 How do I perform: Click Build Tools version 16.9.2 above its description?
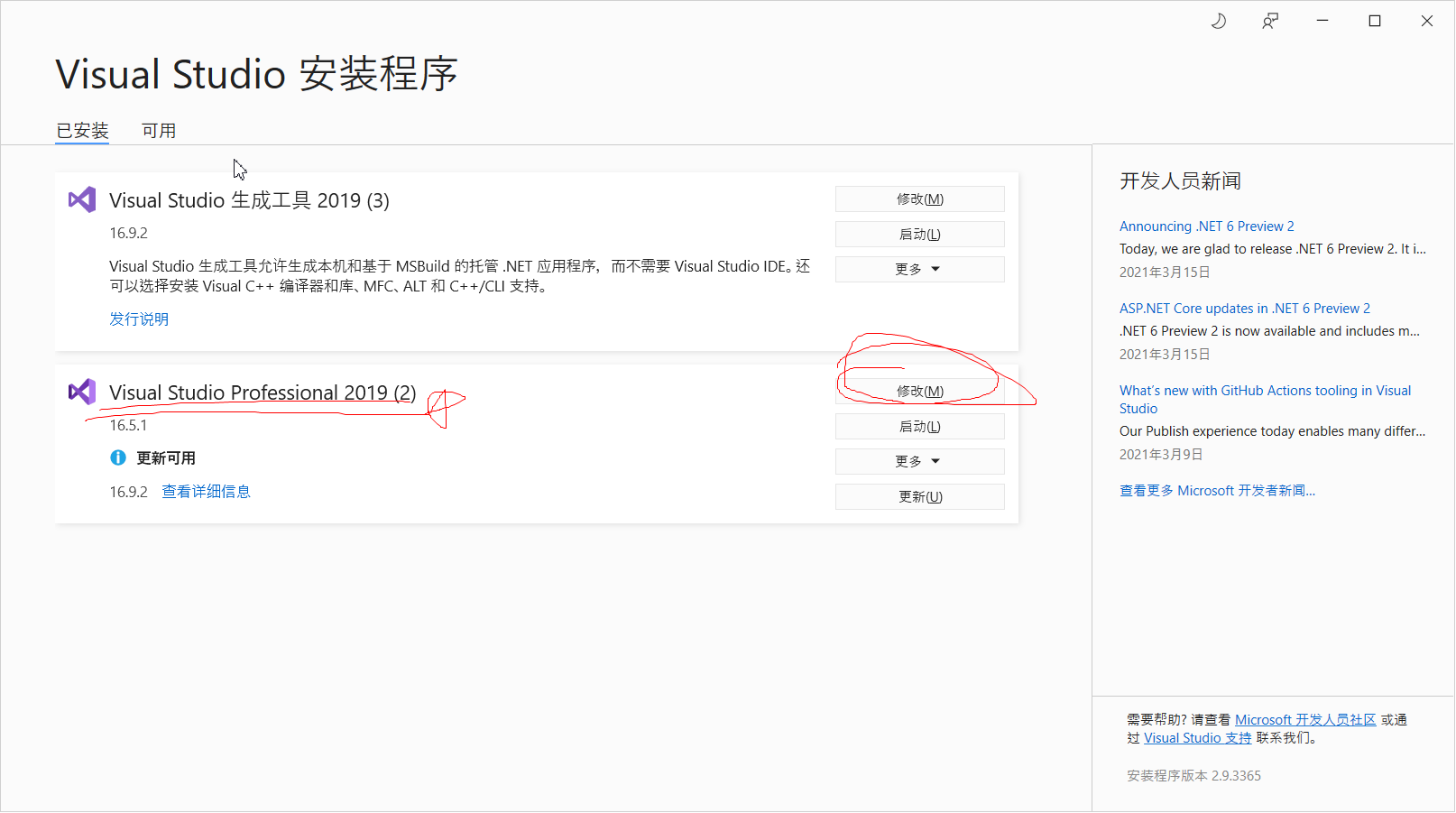(128, 233)
